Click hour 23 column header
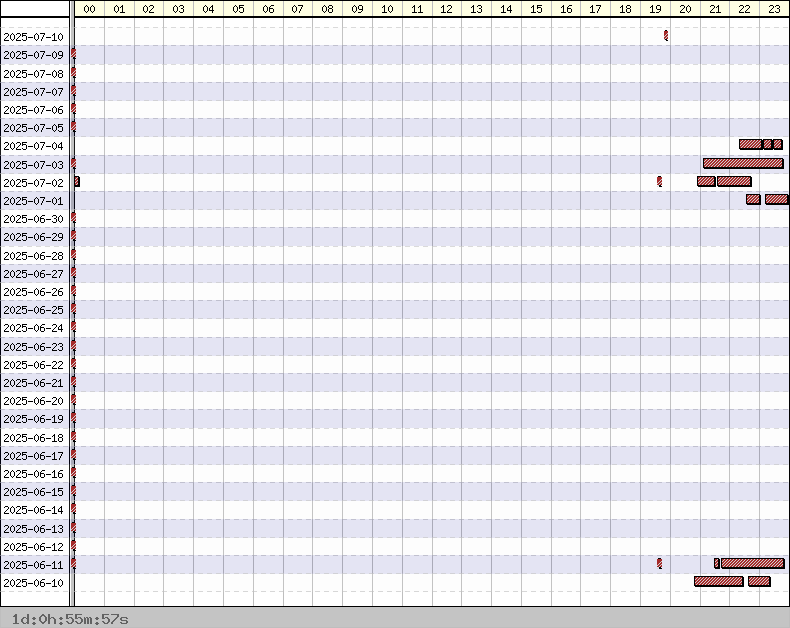This screenshot has height=628, width=790. pyautogui.click(x=774, y=9)
